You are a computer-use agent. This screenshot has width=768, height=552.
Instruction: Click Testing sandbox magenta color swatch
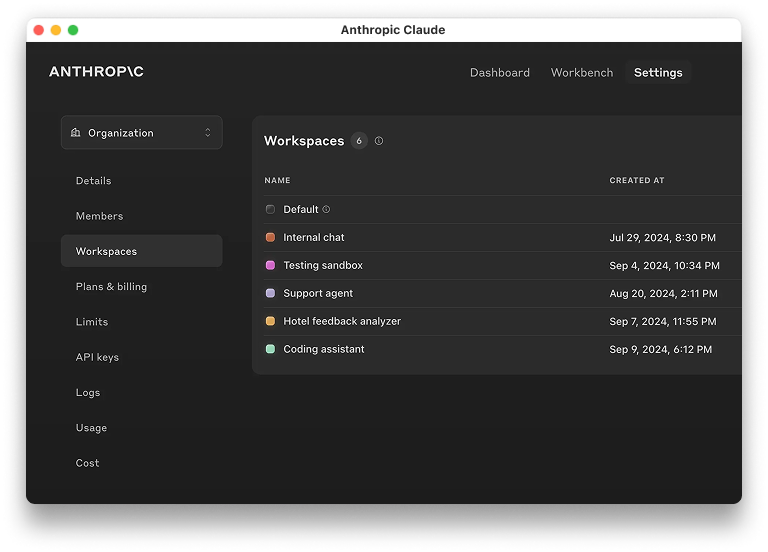coord(270,265)
